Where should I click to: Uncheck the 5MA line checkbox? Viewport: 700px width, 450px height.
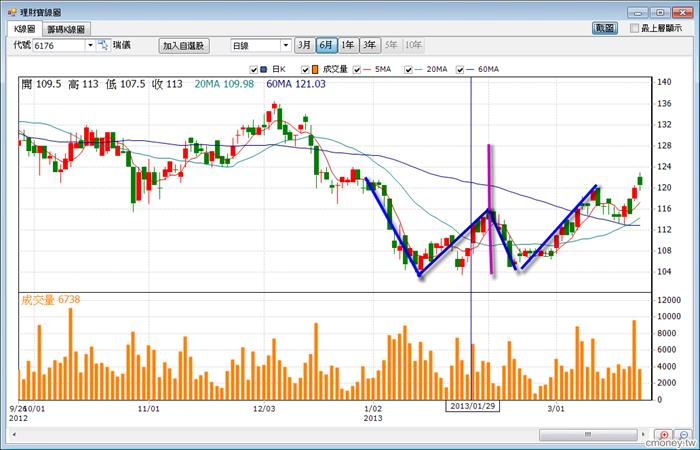tap(358, 70)
